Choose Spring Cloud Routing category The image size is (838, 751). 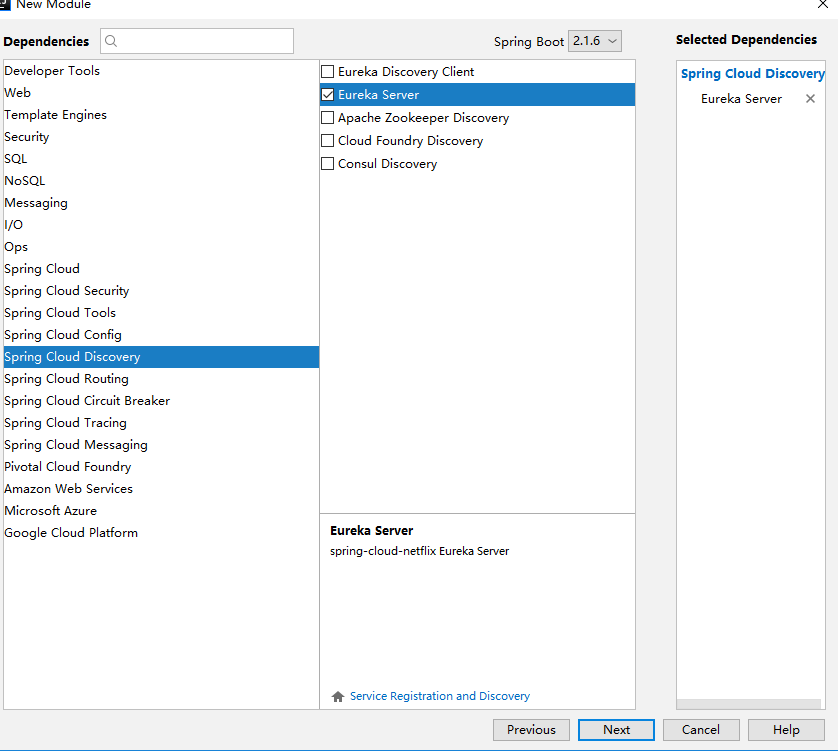tap(161, 378)
